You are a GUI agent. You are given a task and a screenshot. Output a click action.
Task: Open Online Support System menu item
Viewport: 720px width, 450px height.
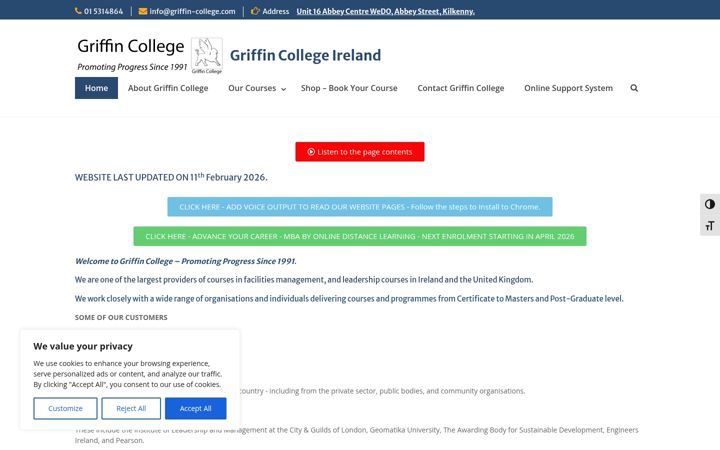tap(568, 88)
